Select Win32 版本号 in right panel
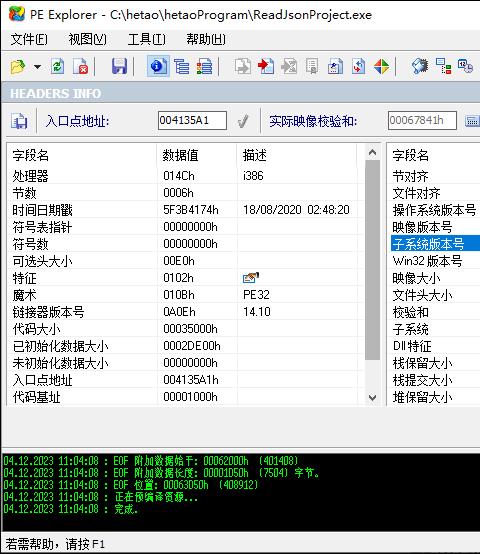Image resolution: width=480 pixels, height=554 pixels. click(427, 261)
